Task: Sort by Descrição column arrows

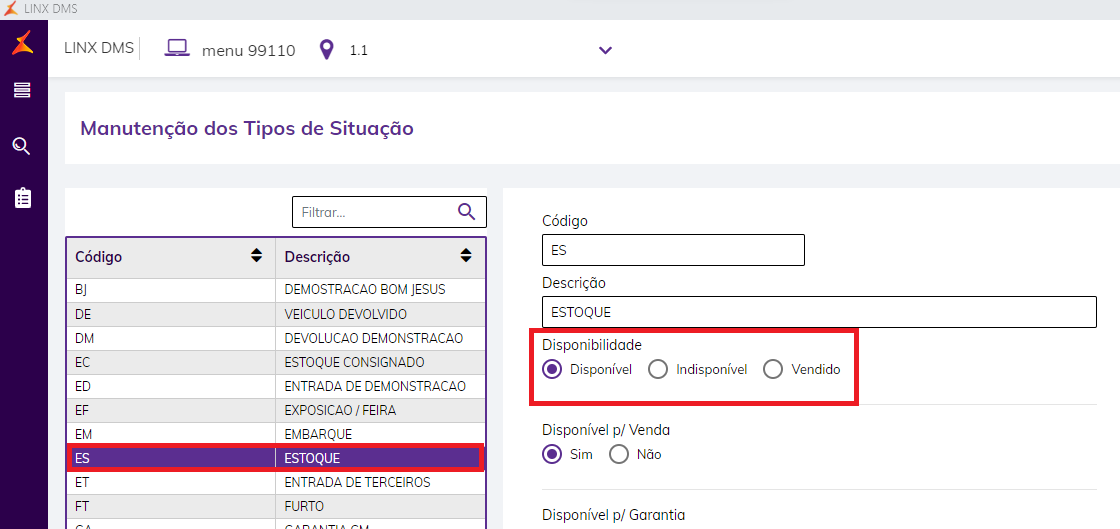Action: (466, 256)
